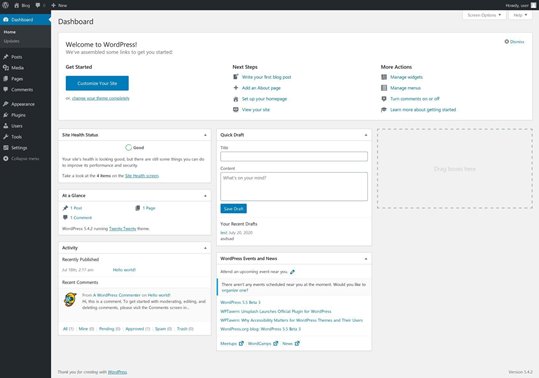Click the comments bubble icon in admin bar
The image size is (539, 378).
37,5
